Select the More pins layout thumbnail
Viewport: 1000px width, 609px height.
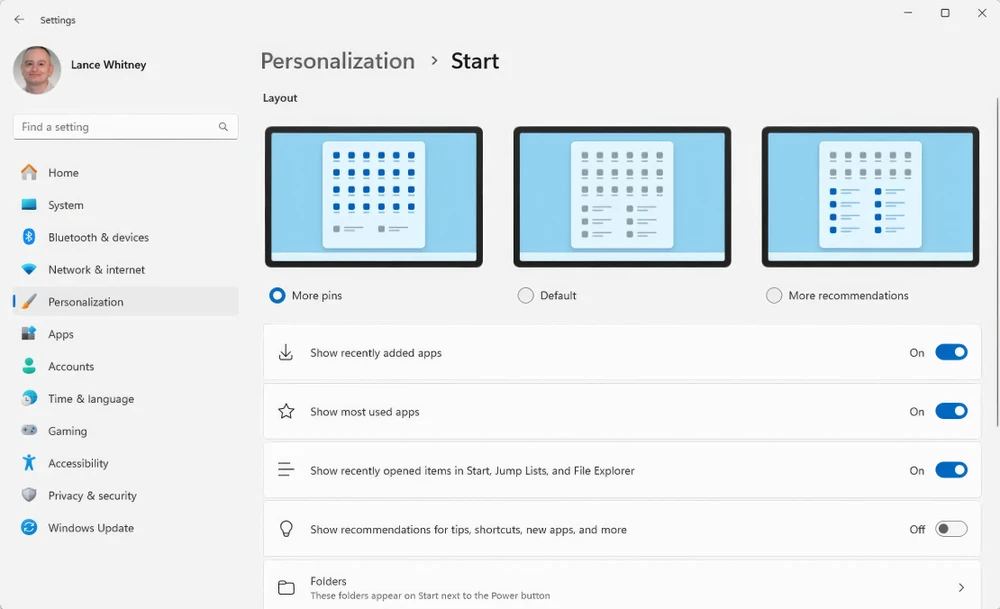(374, 196)
